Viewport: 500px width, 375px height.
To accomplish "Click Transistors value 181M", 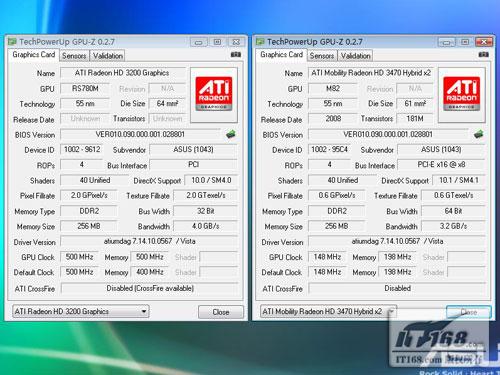I will pos(415,119).
